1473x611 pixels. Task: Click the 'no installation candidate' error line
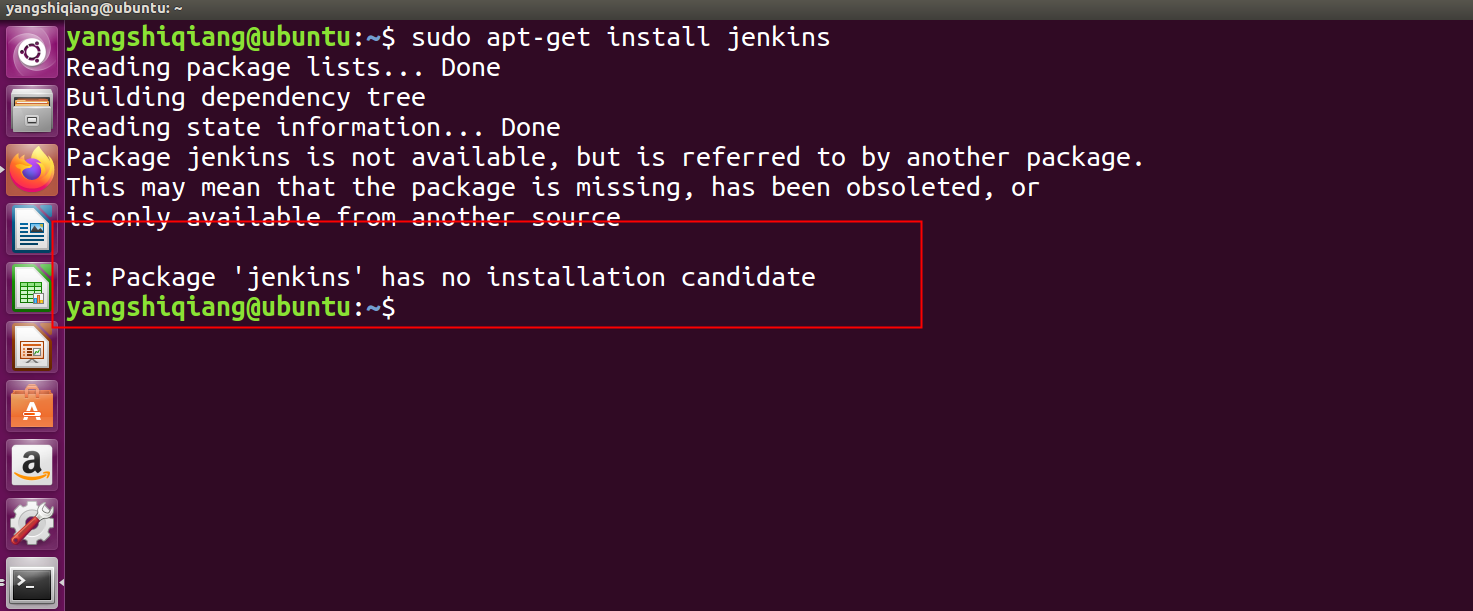coord(440,277)
